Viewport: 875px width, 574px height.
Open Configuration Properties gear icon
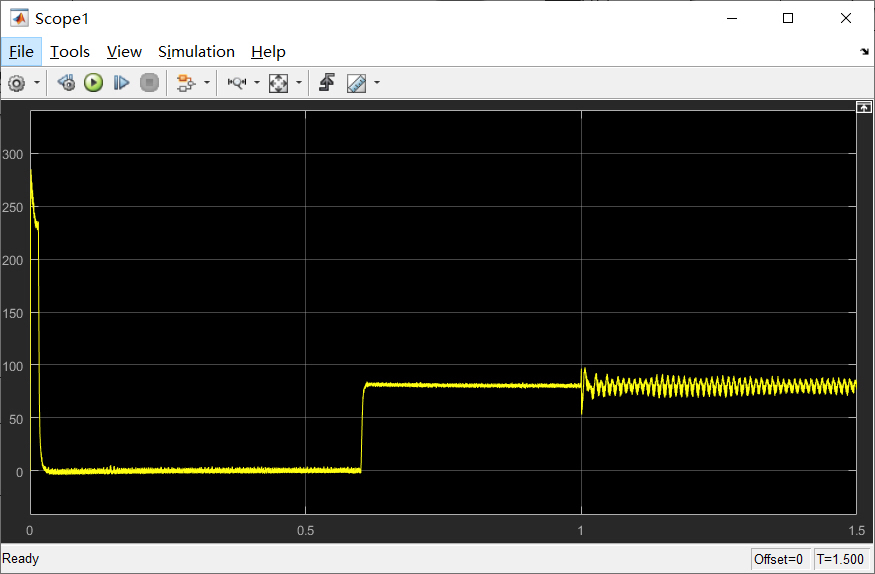pos(17,83)
